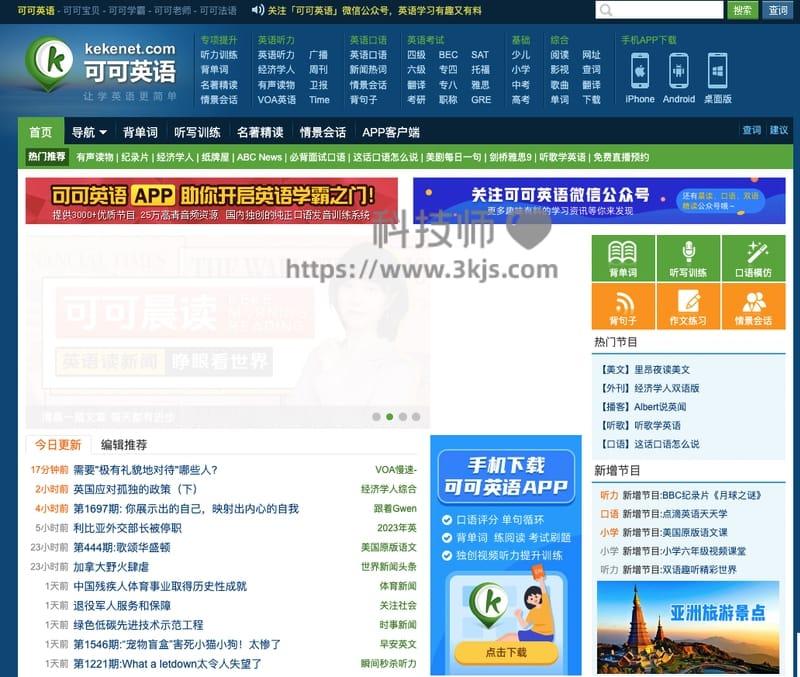Switch to the 今日更新 tab
The height and width of the screenshot is (677, 800).
58,444
